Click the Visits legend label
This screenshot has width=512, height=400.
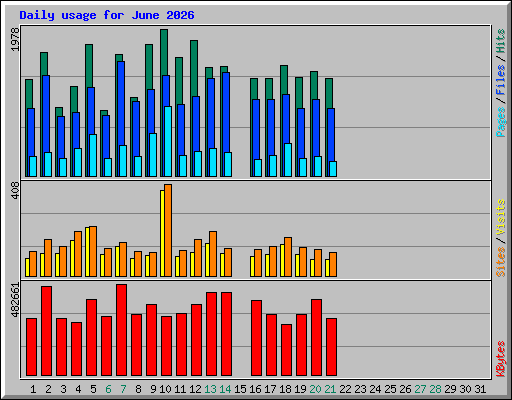pyautogui.click(x=501, y=218)
